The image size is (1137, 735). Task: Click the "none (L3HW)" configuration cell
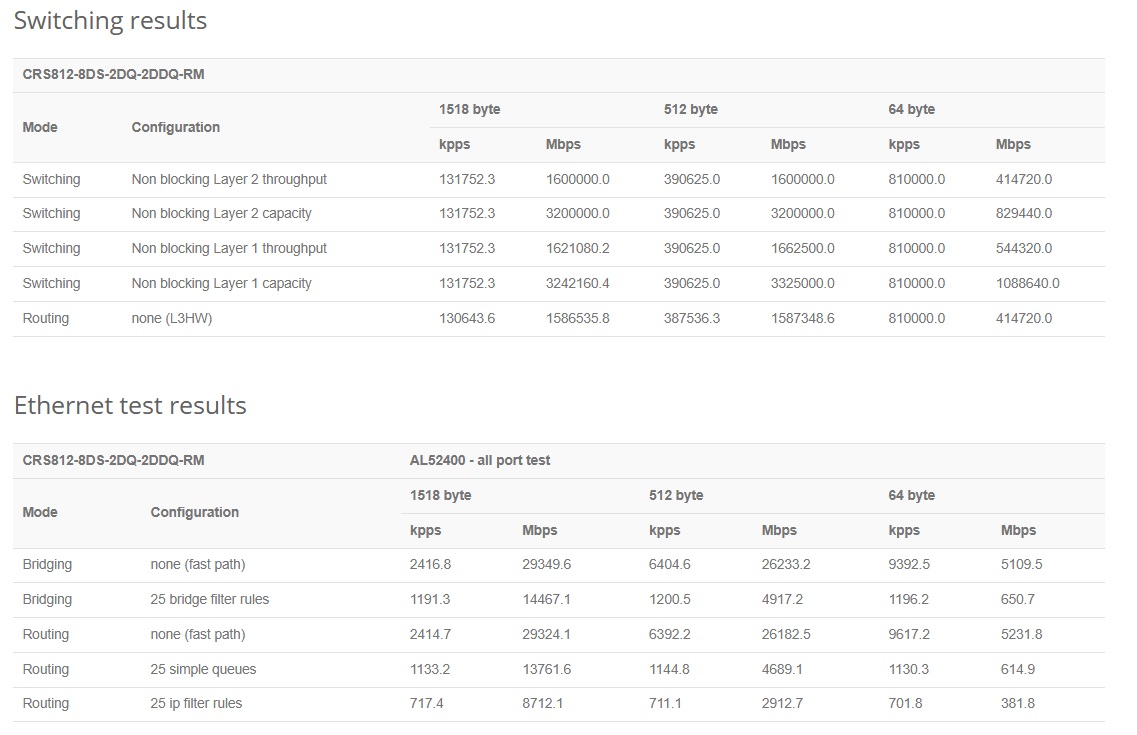point(171,318)
